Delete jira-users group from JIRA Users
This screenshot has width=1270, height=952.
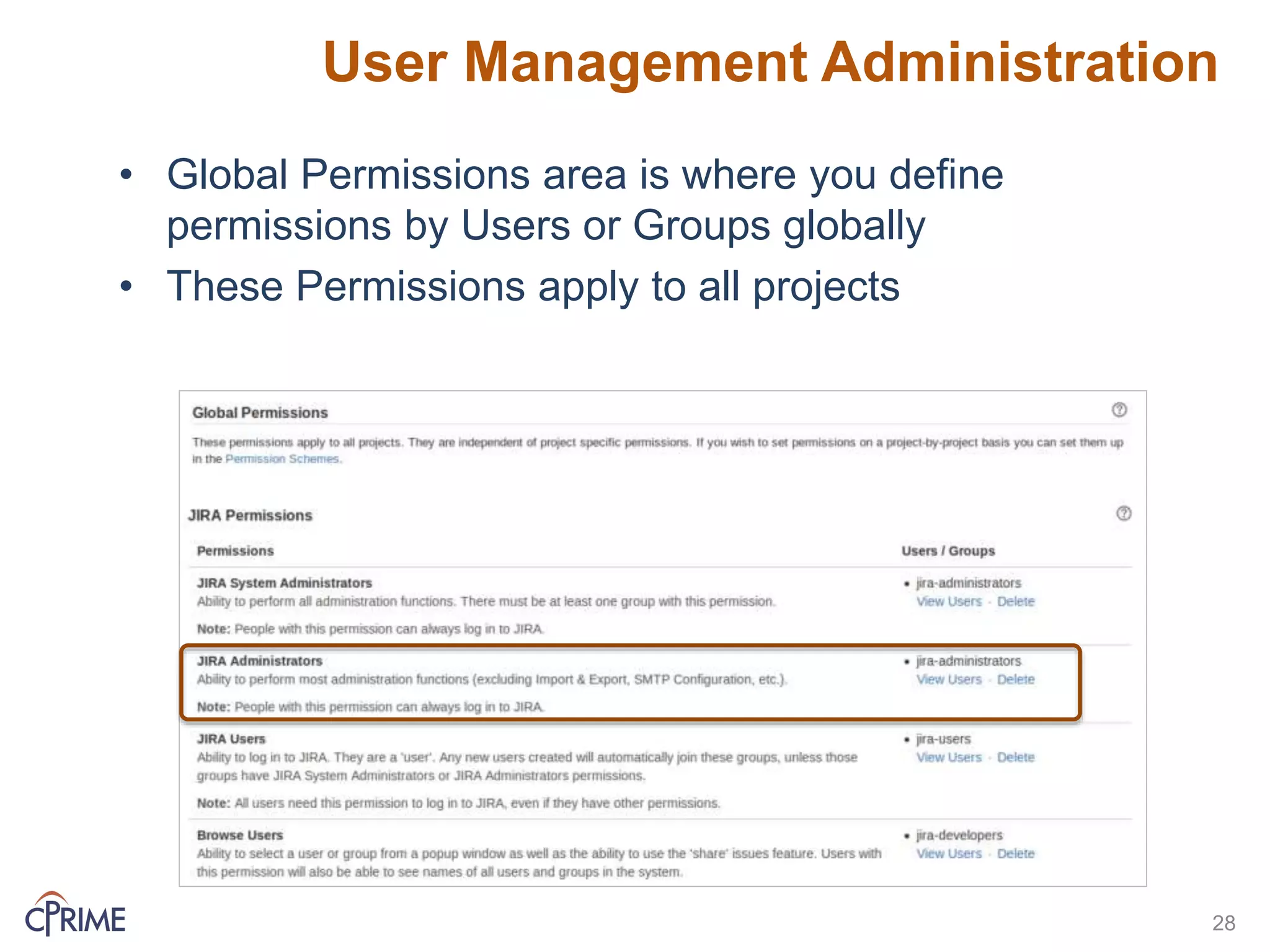click(1016, 757)
